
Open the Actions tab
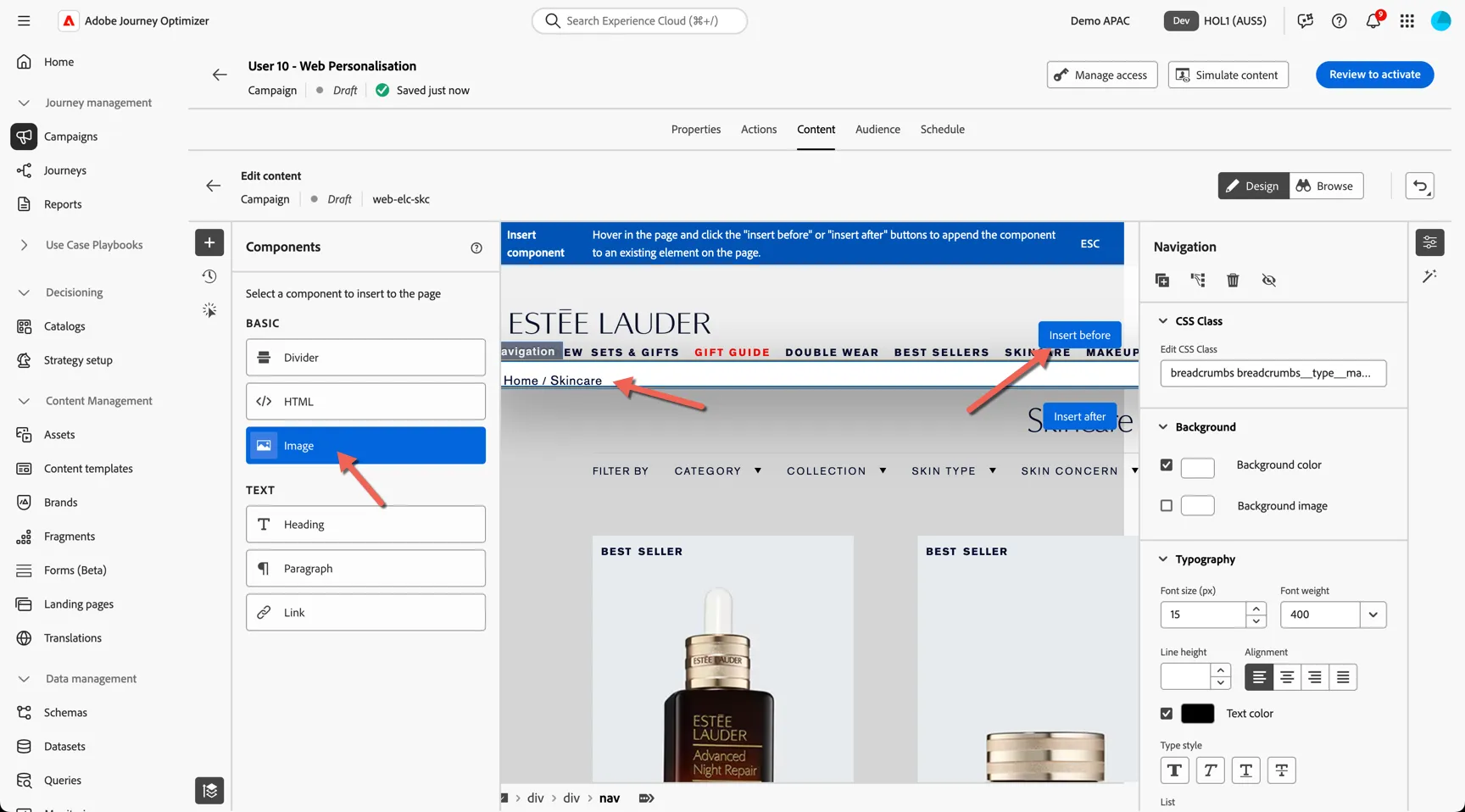[759, 129]
